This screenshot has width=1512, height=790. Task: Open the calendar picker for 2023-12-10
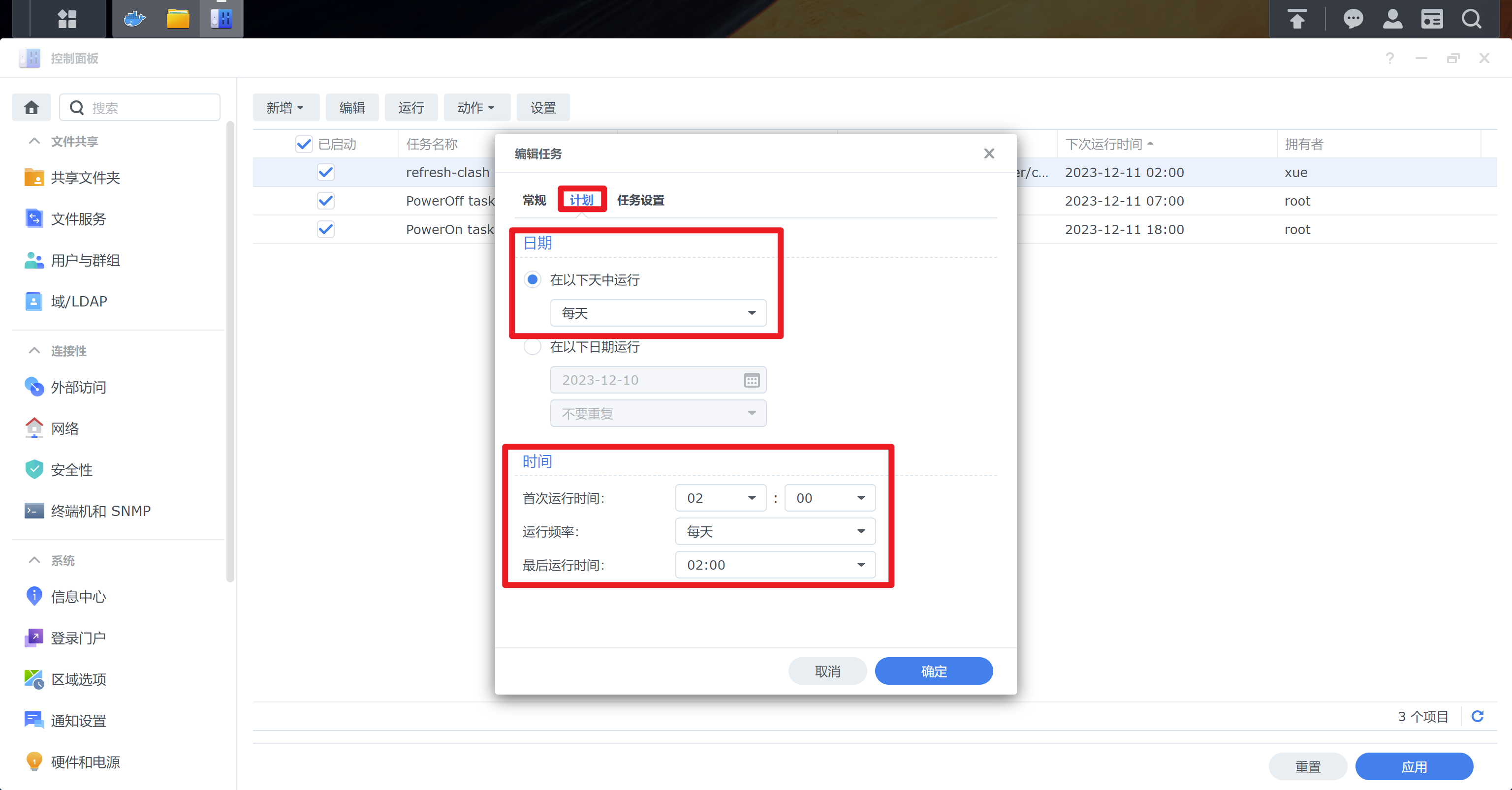coord(752,380)
